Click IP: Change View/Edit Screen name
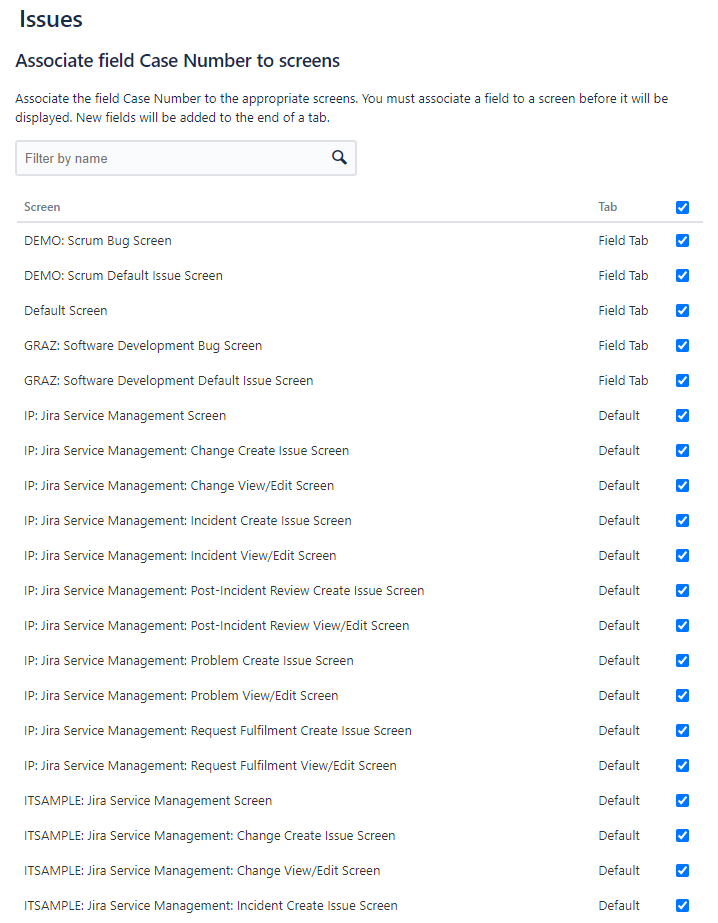 click(179, 486)
